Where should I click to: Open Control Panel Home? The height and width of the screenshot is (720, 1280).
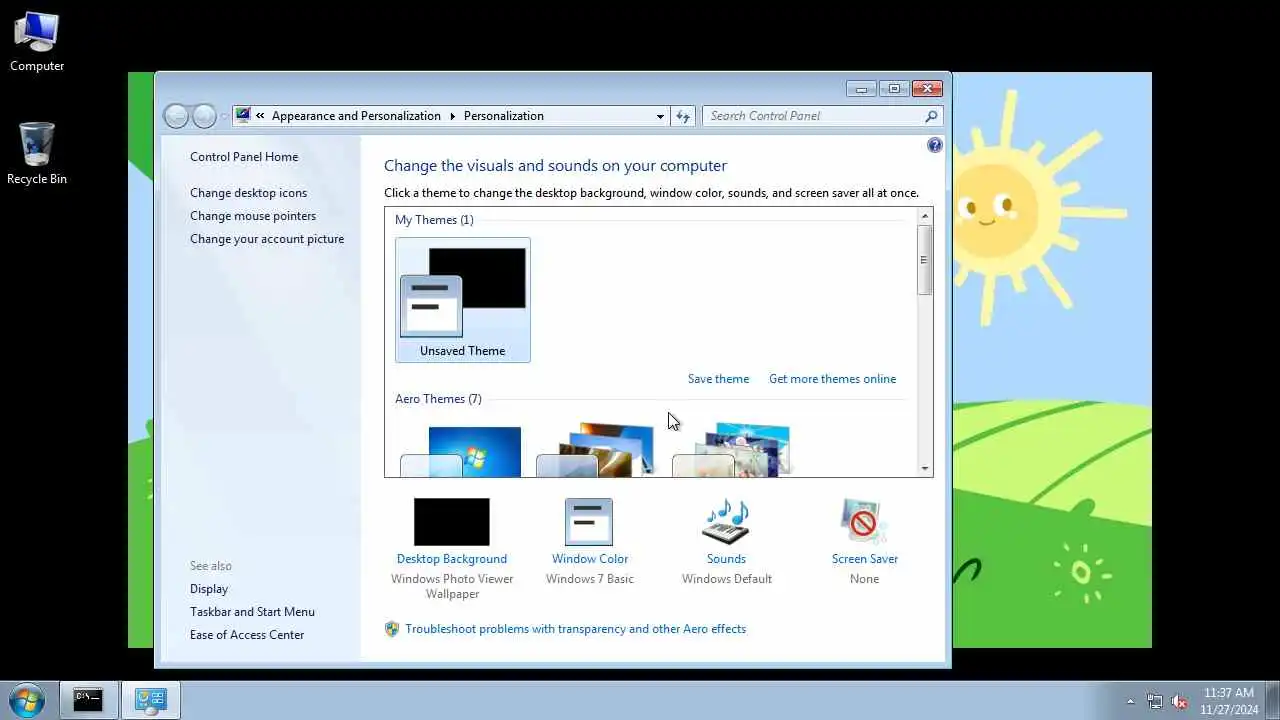[244, 157]
